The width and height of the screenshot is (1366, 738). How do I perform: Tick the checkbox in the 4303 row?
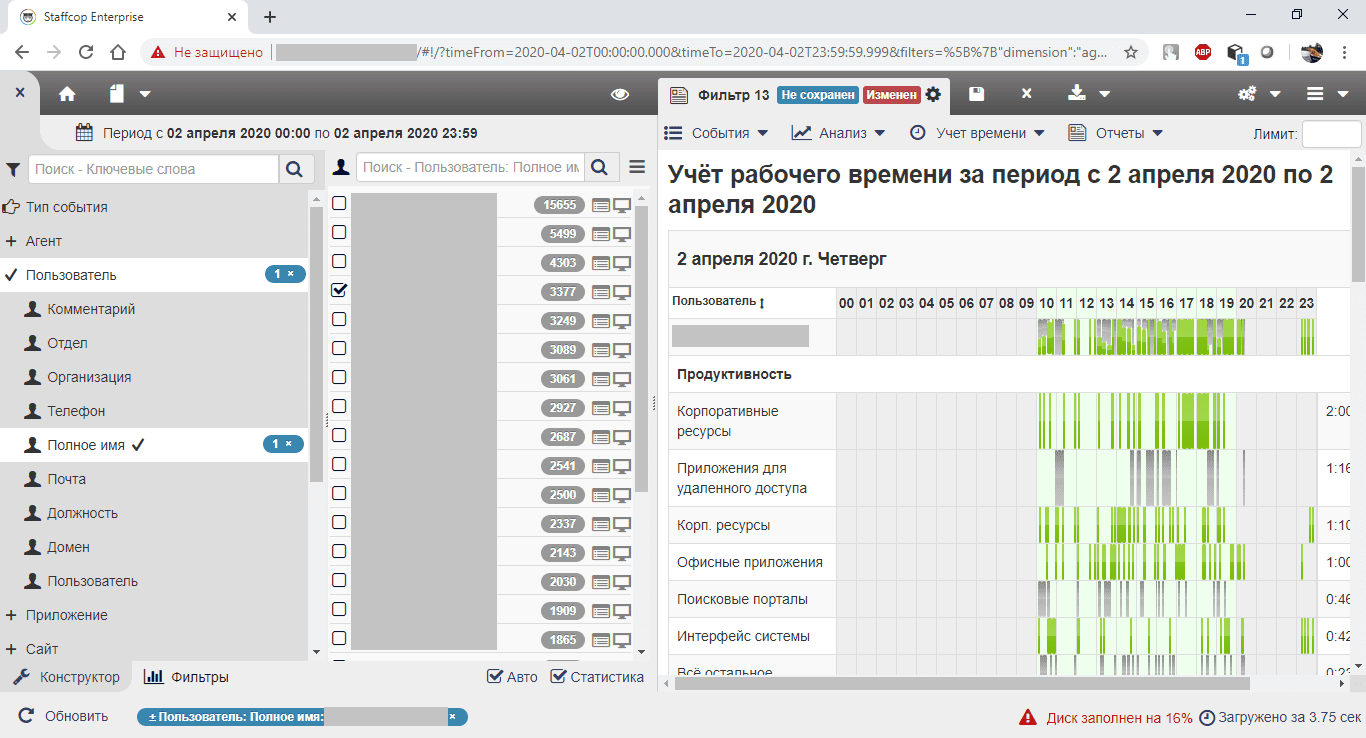tap(339, 261)
